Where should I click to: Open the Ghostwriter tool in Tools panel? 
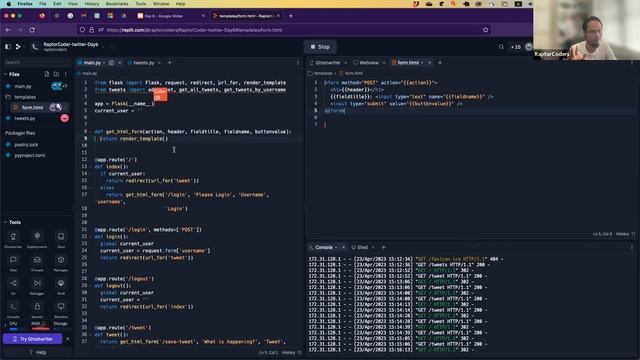tap(13, 240)
